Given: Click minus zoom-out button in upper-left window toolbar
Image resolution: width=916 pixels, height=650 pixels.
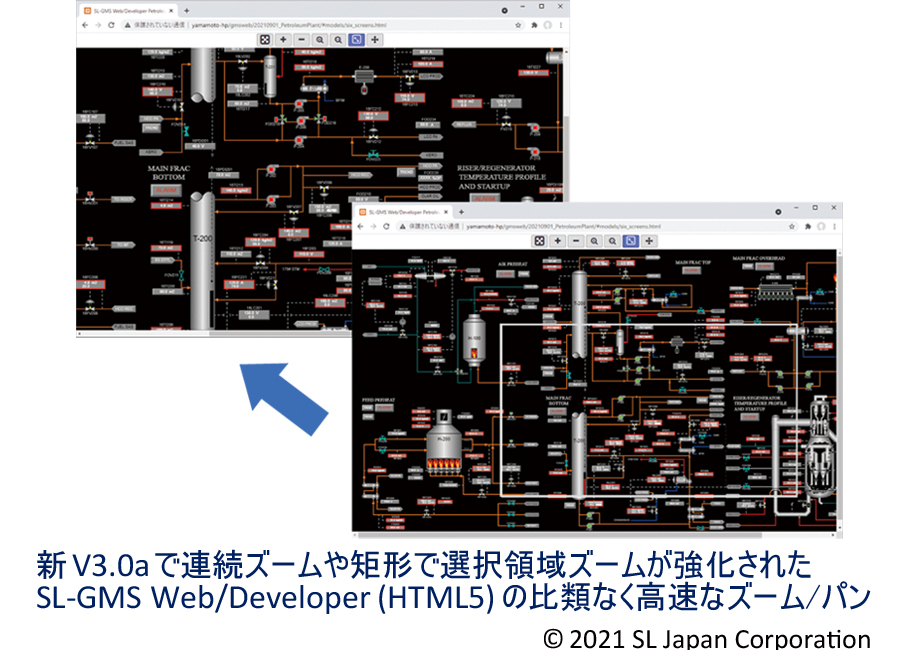Looking at the screenshot, I should pos(301,39).
